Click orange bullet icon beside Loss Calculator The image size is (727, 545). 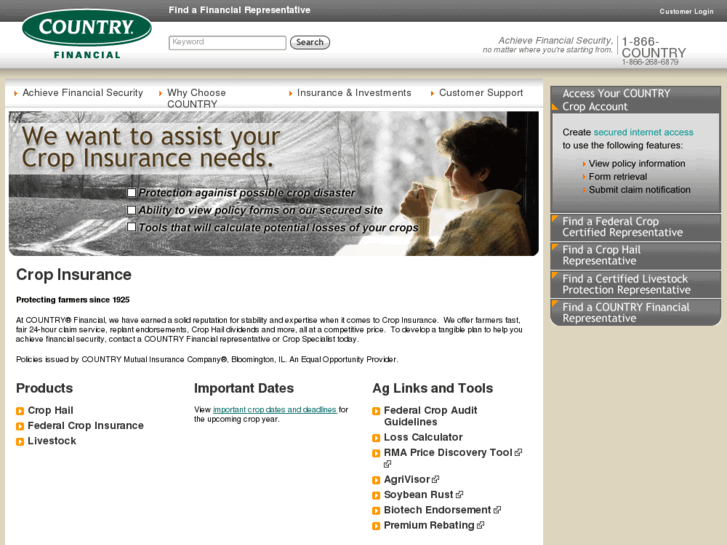point(376,438)
